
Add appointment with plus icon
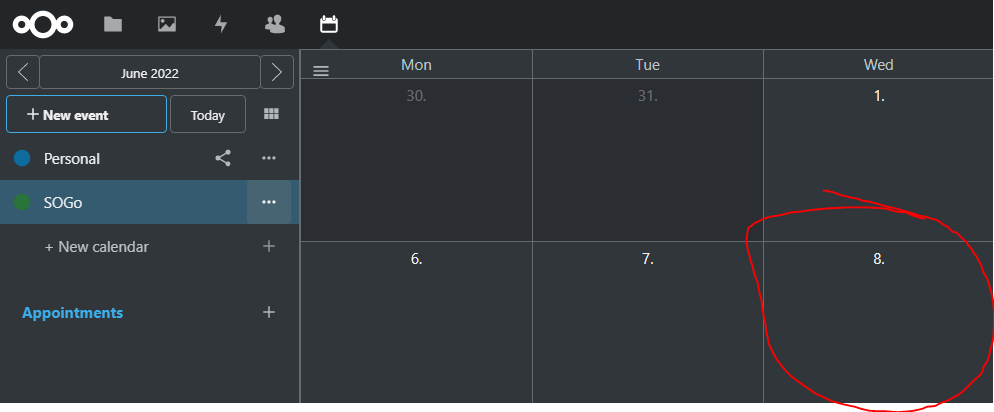tap(268, 312)
